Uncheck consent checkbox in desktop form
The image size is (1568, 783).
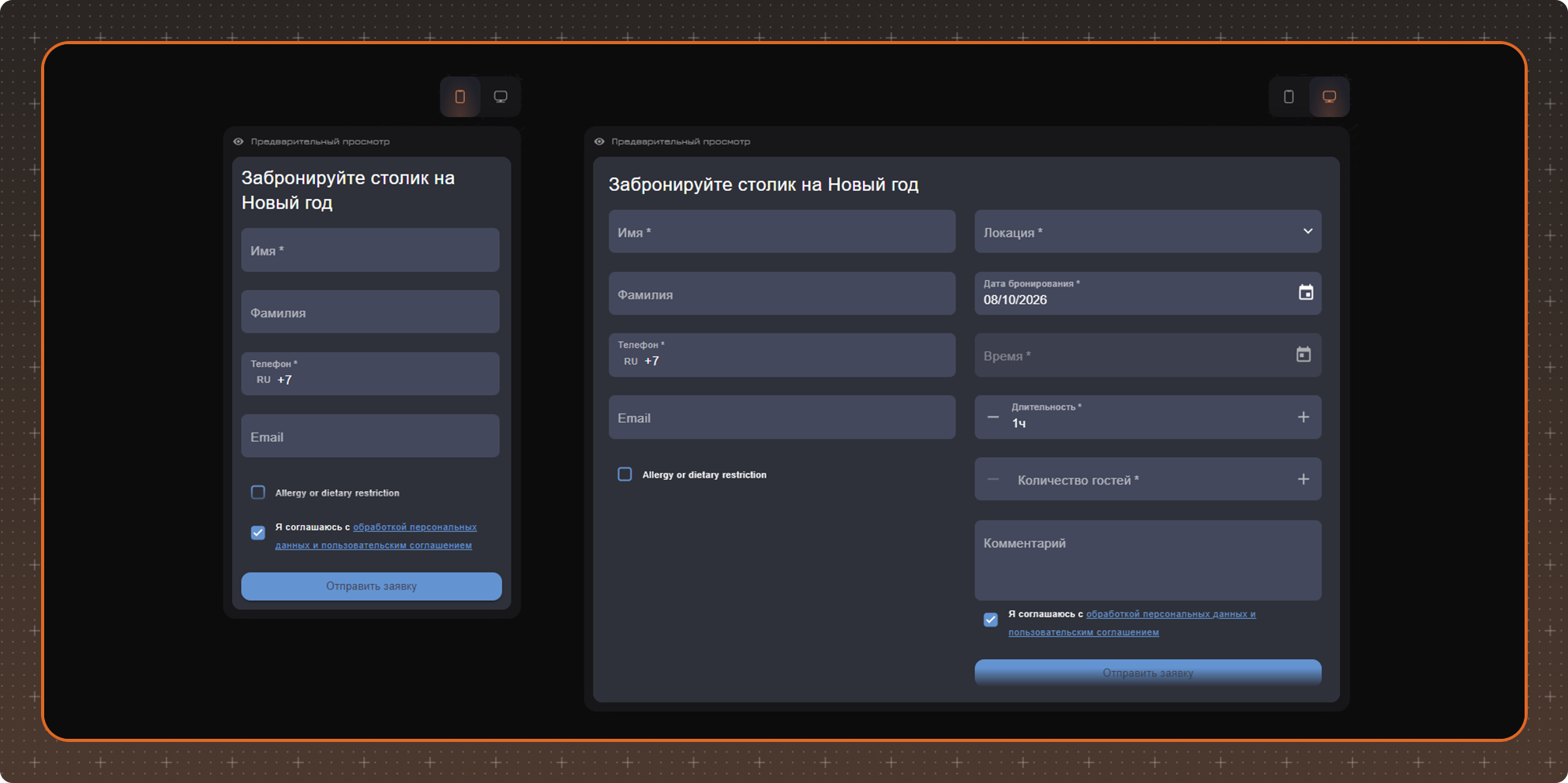(x=991, y=620)
